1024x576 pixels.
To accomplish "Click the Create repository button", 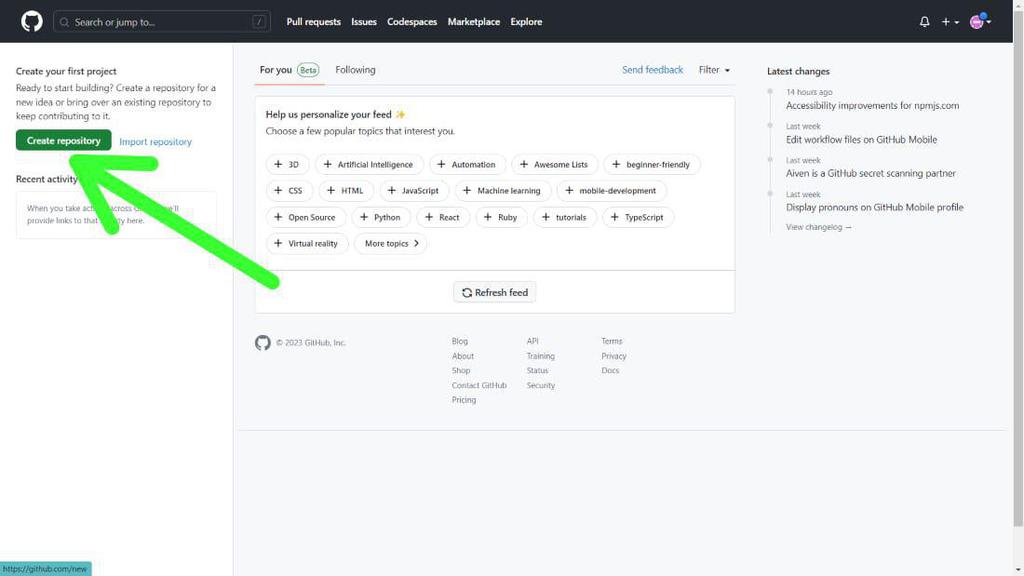I will [x=63, y=140].
